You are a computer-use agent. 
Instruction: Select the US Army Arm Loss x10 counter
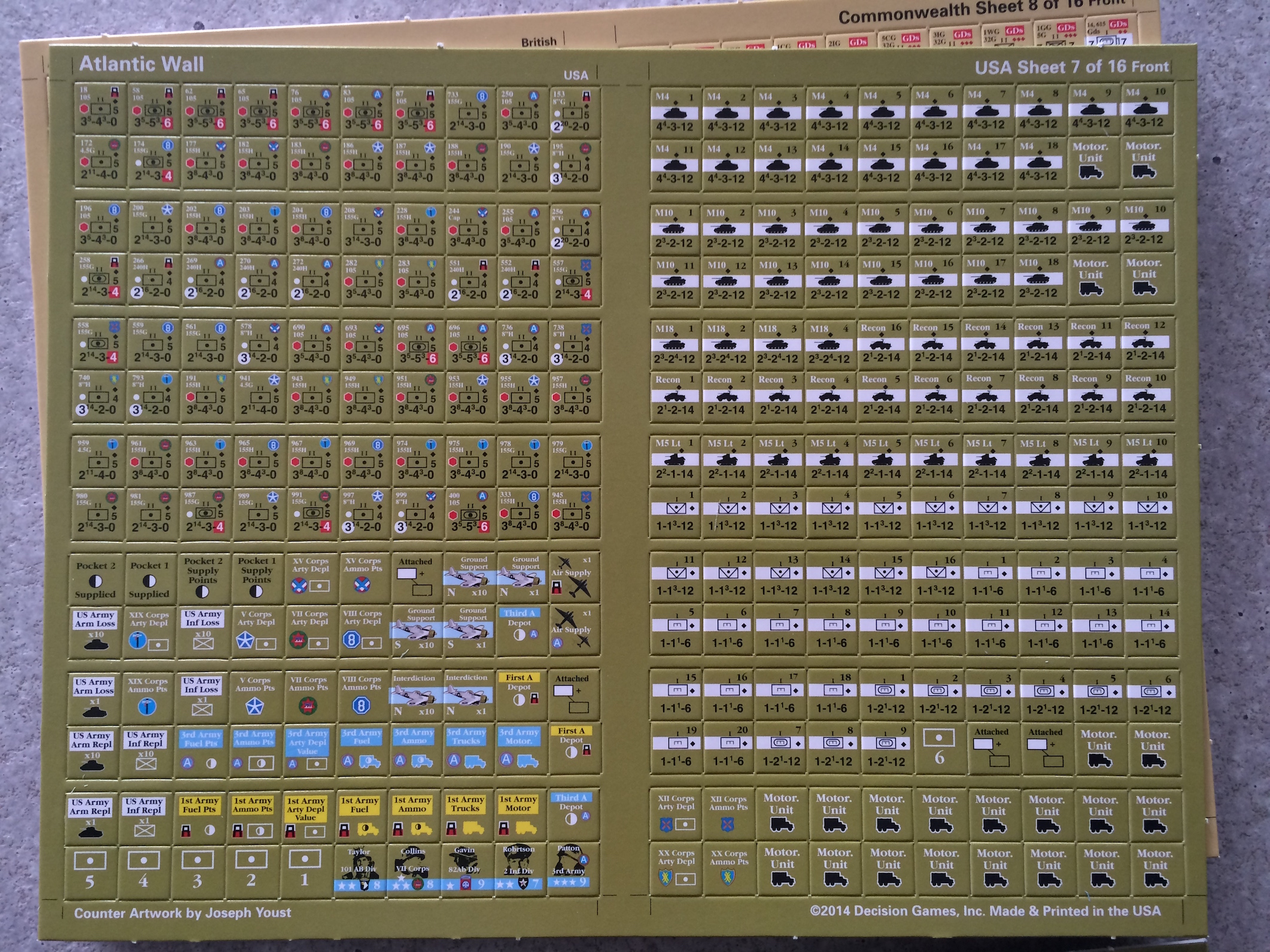[95, 631]
